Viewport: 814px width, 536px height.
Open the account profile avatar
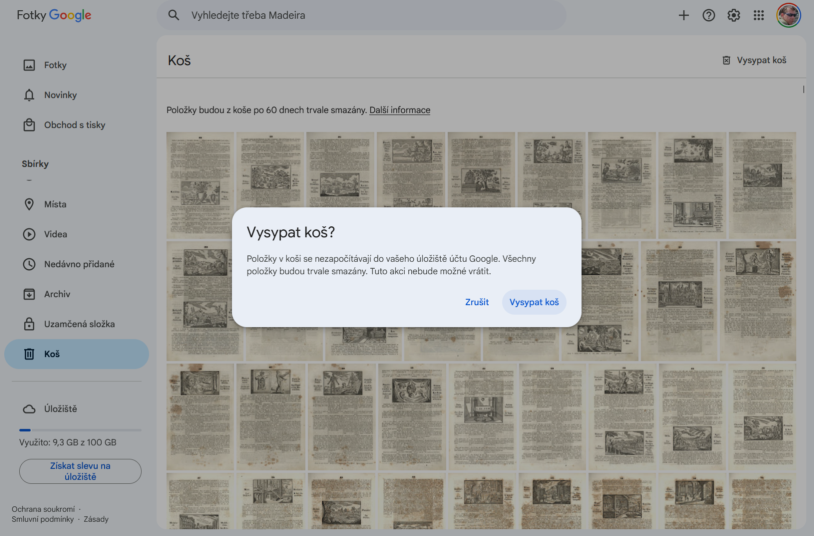[788, 15]
